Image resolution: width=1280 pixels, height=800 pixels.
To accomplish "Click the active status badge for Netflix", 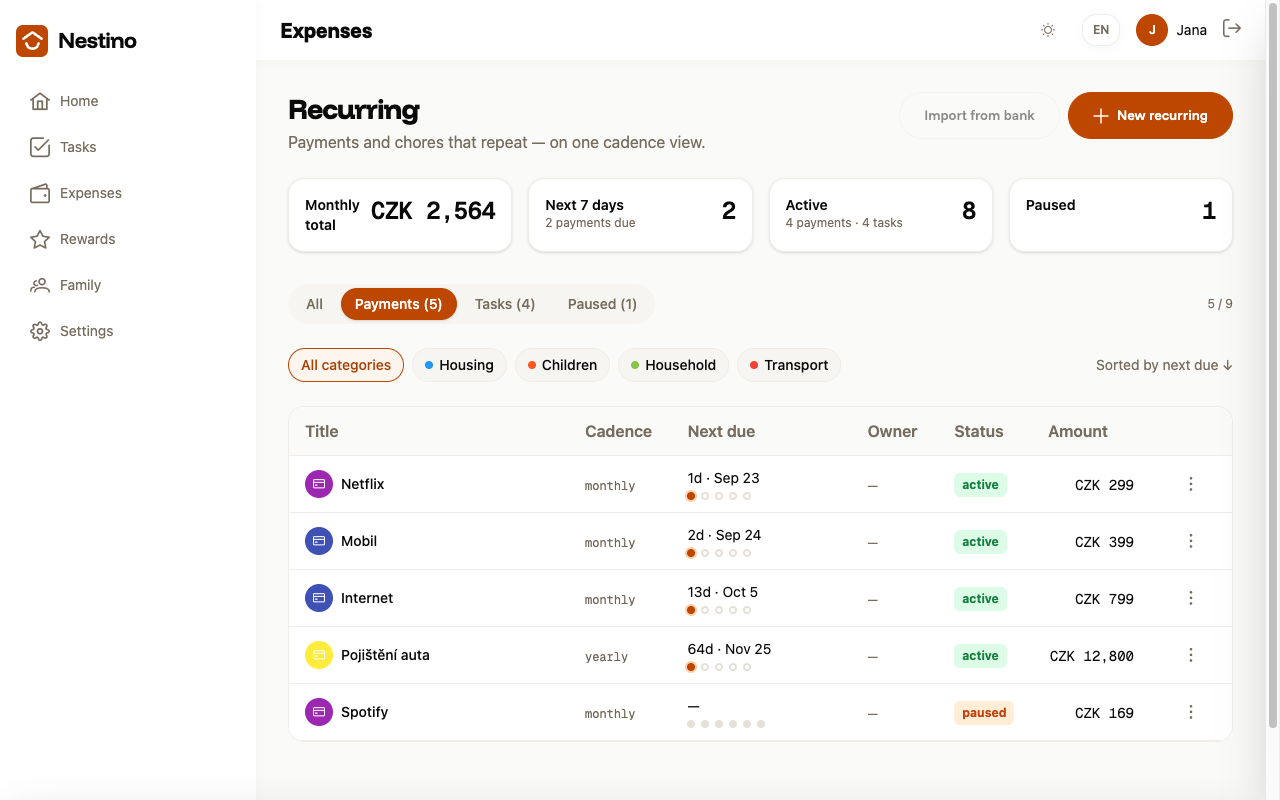I will (x=980, y=485).
